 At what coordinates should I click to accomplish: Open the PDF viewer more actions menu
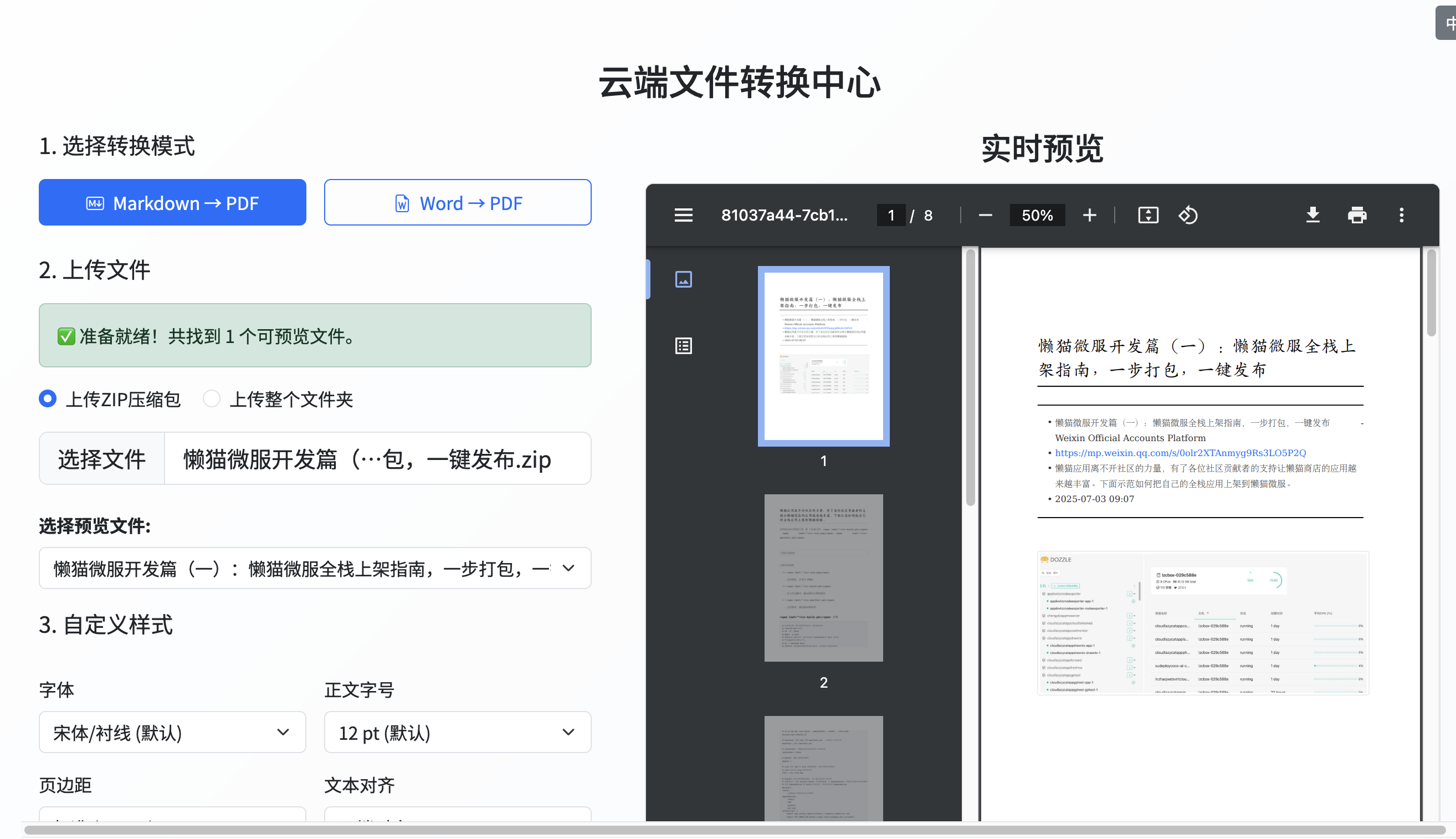pyautogui.click(x=1401, y=216)
